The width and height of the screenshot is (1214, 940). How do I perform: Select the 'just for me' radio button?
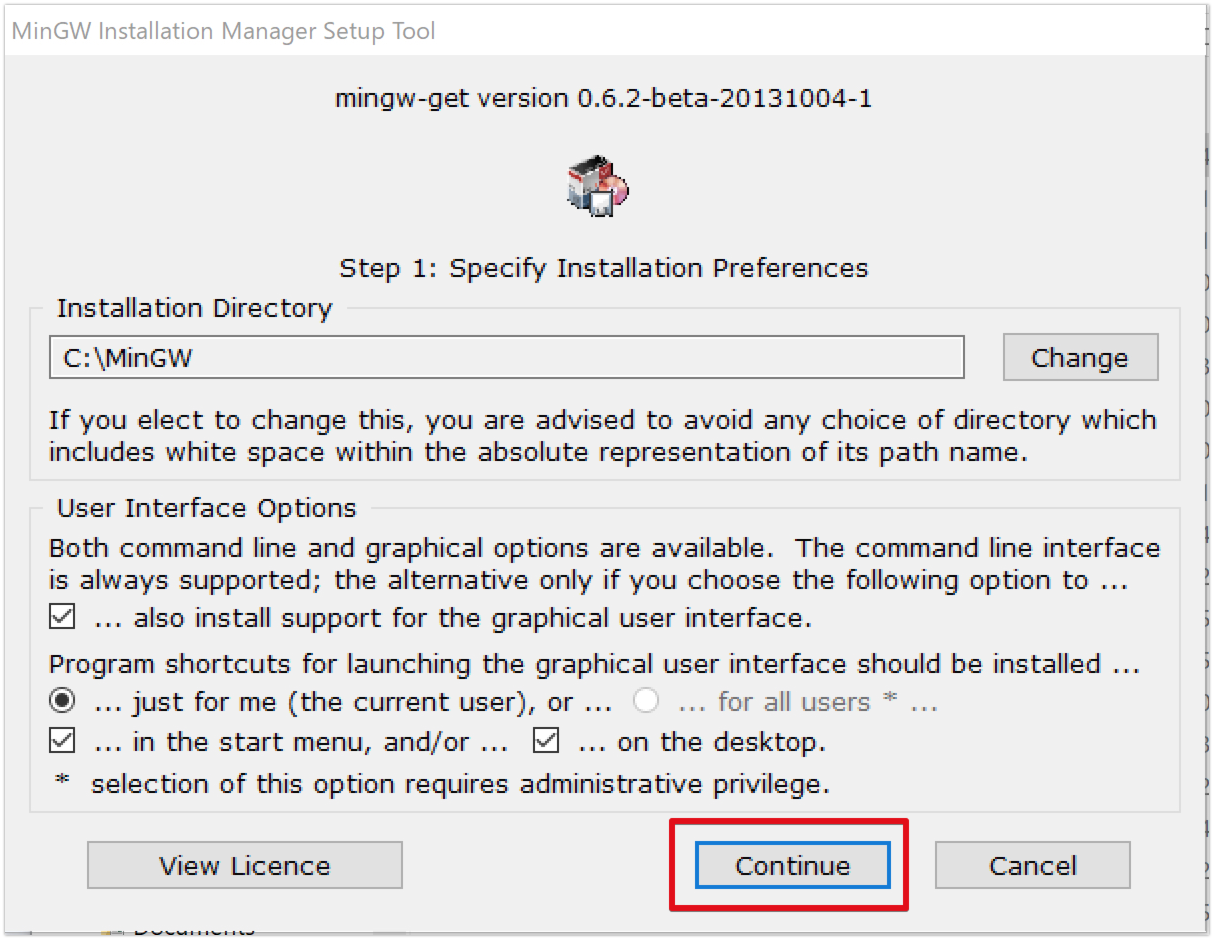click(x=62, y=702)
